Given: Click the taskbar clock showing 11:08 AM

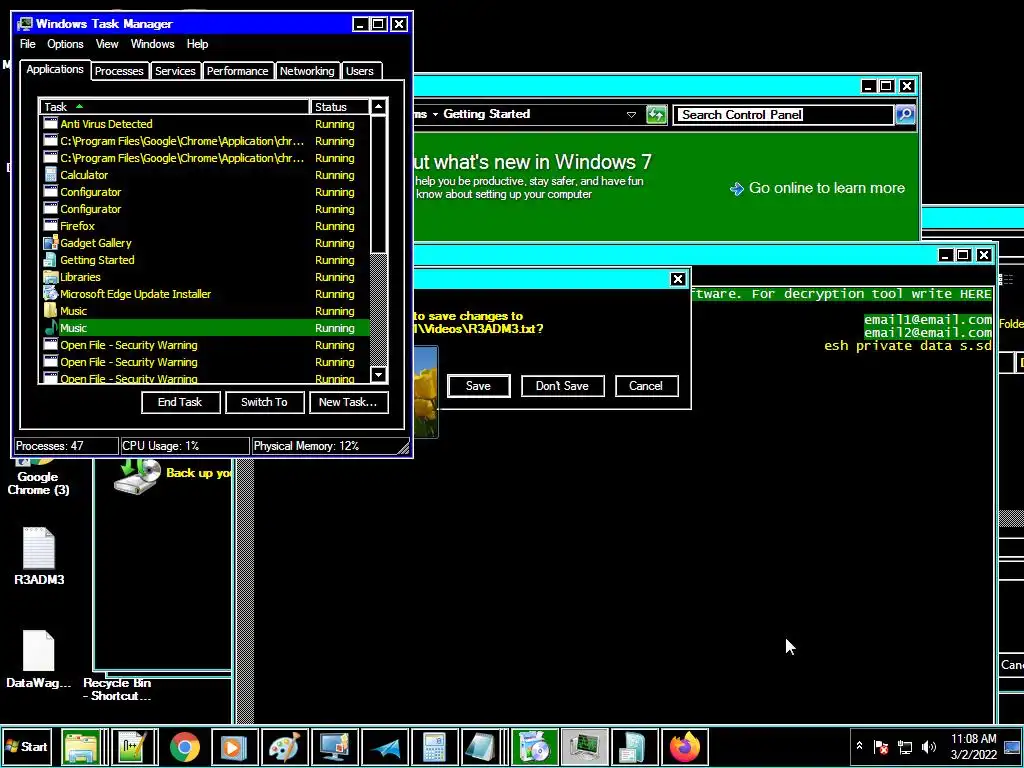Looking at the screenshot, I should point(973,746).
